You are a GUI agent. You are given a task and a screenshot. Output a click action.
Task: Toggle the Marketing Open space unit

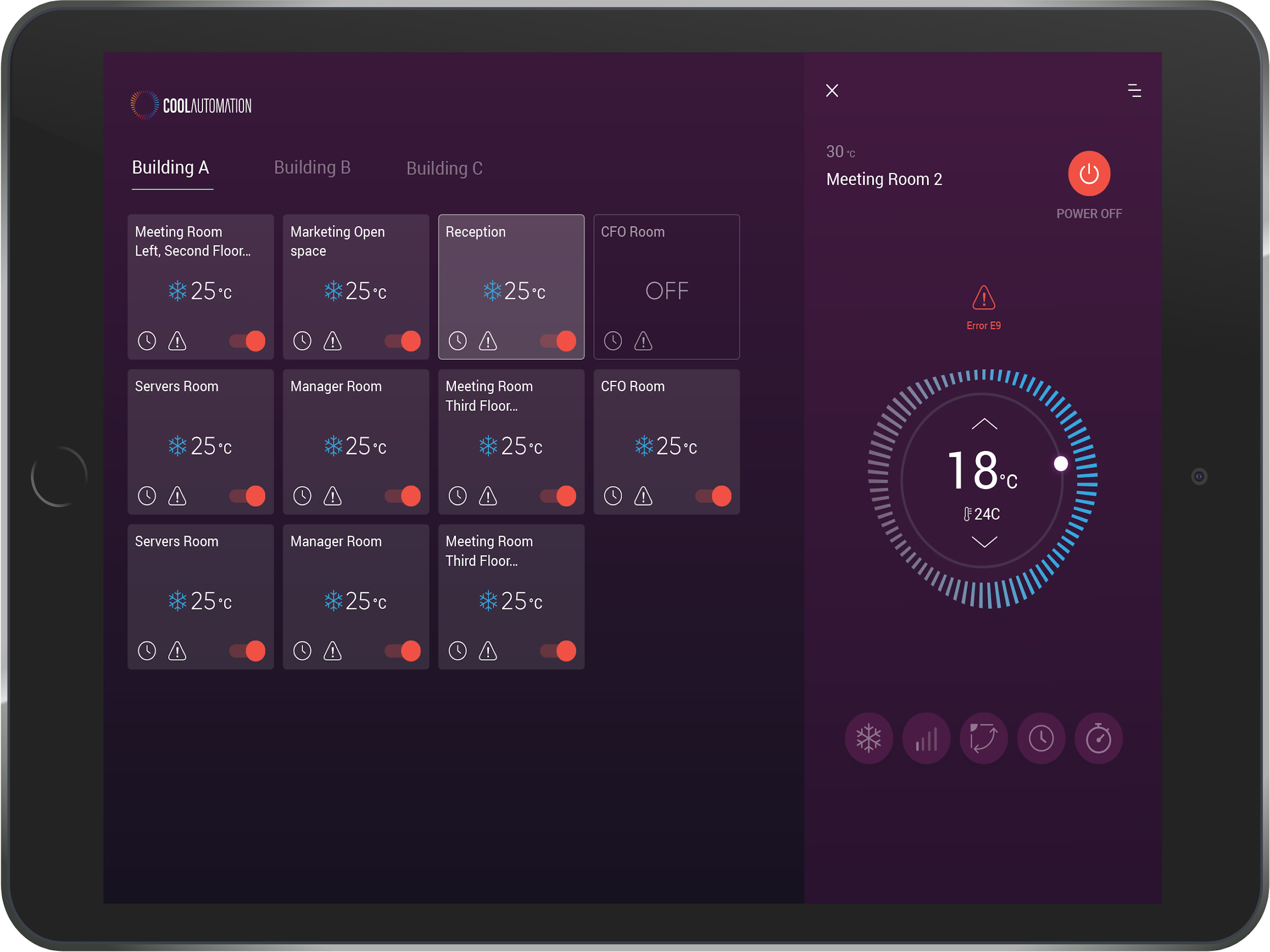click(x=403, y=341)
